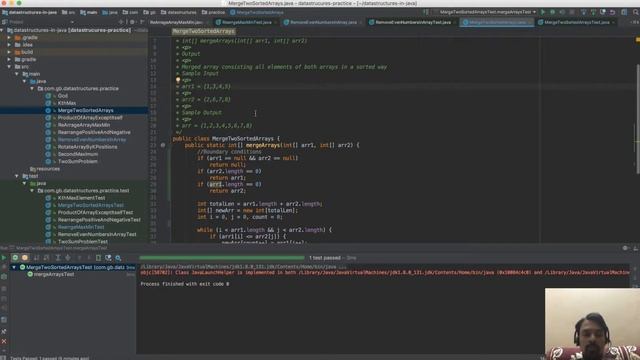Select ProductOfArrayExceptItselfTest file
The height and width of the screenshot is (360, 640).
(x=95, y=213)
